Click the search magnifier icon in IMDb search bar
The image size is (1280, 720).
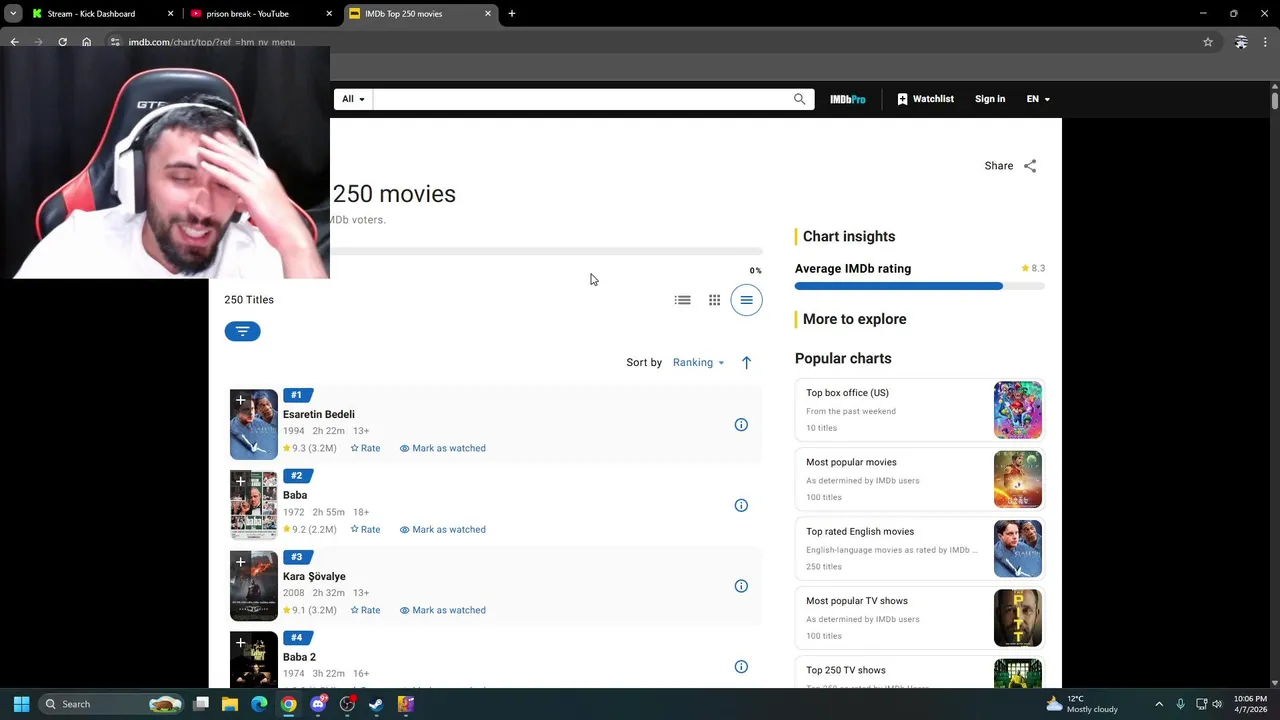click(x=799, y=99)
